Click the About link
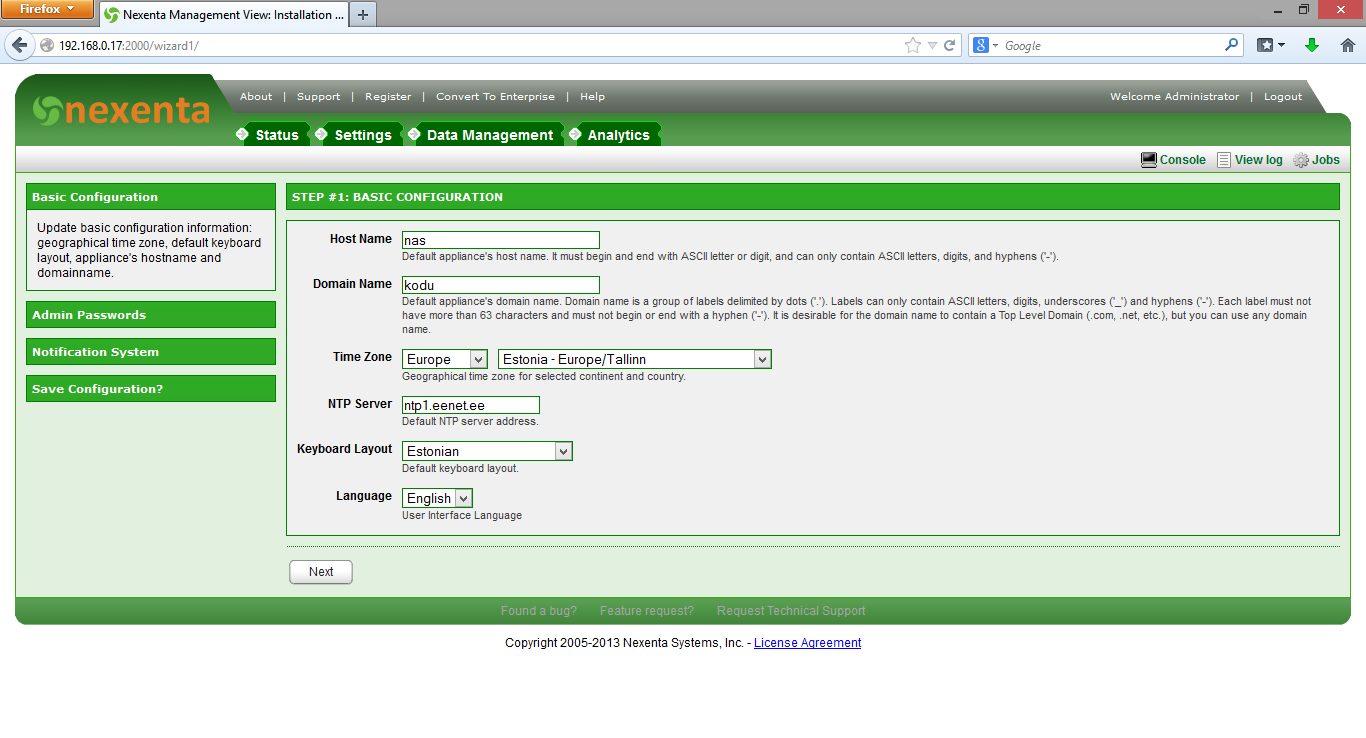 [x=256, y=97]
